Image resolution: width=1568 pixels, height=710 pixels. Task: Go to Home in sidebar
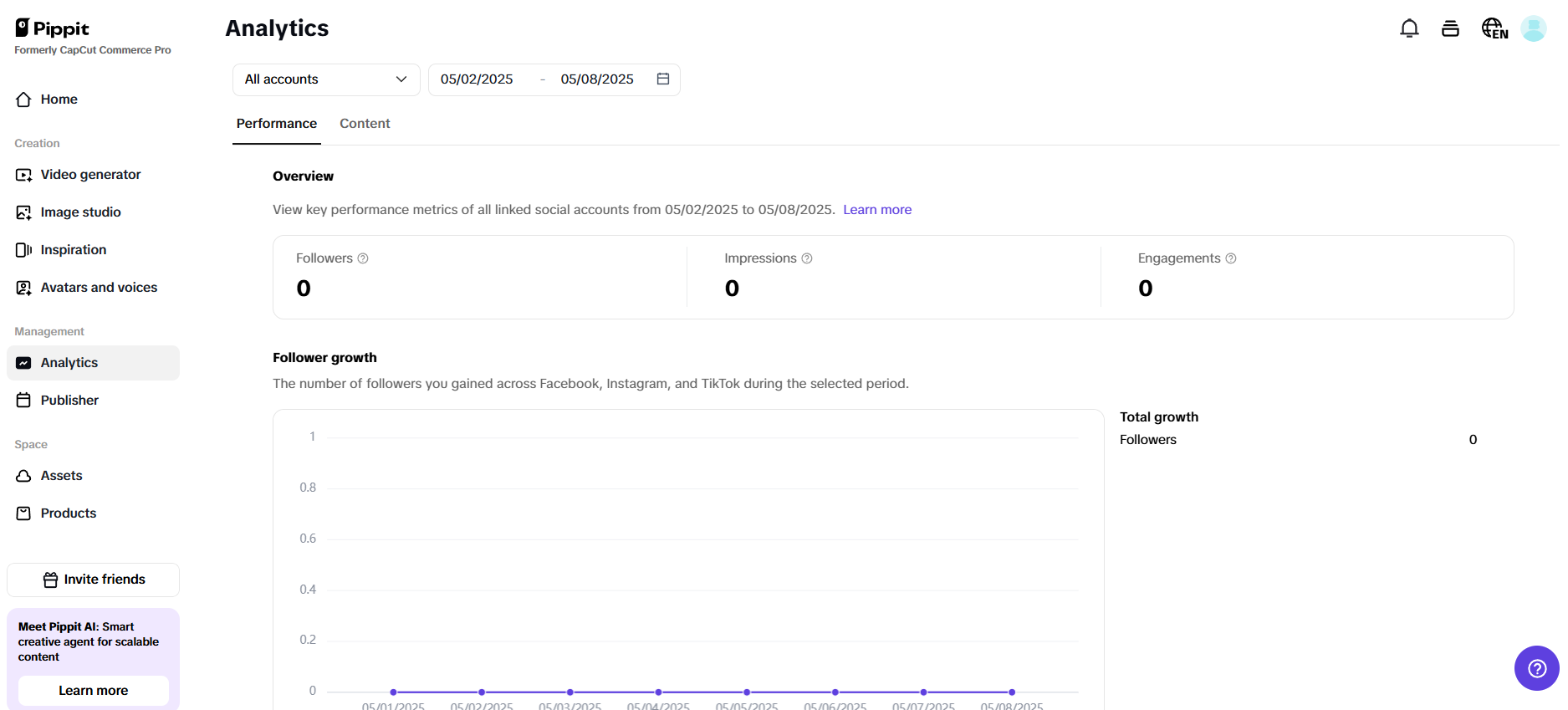coord(93,100)
